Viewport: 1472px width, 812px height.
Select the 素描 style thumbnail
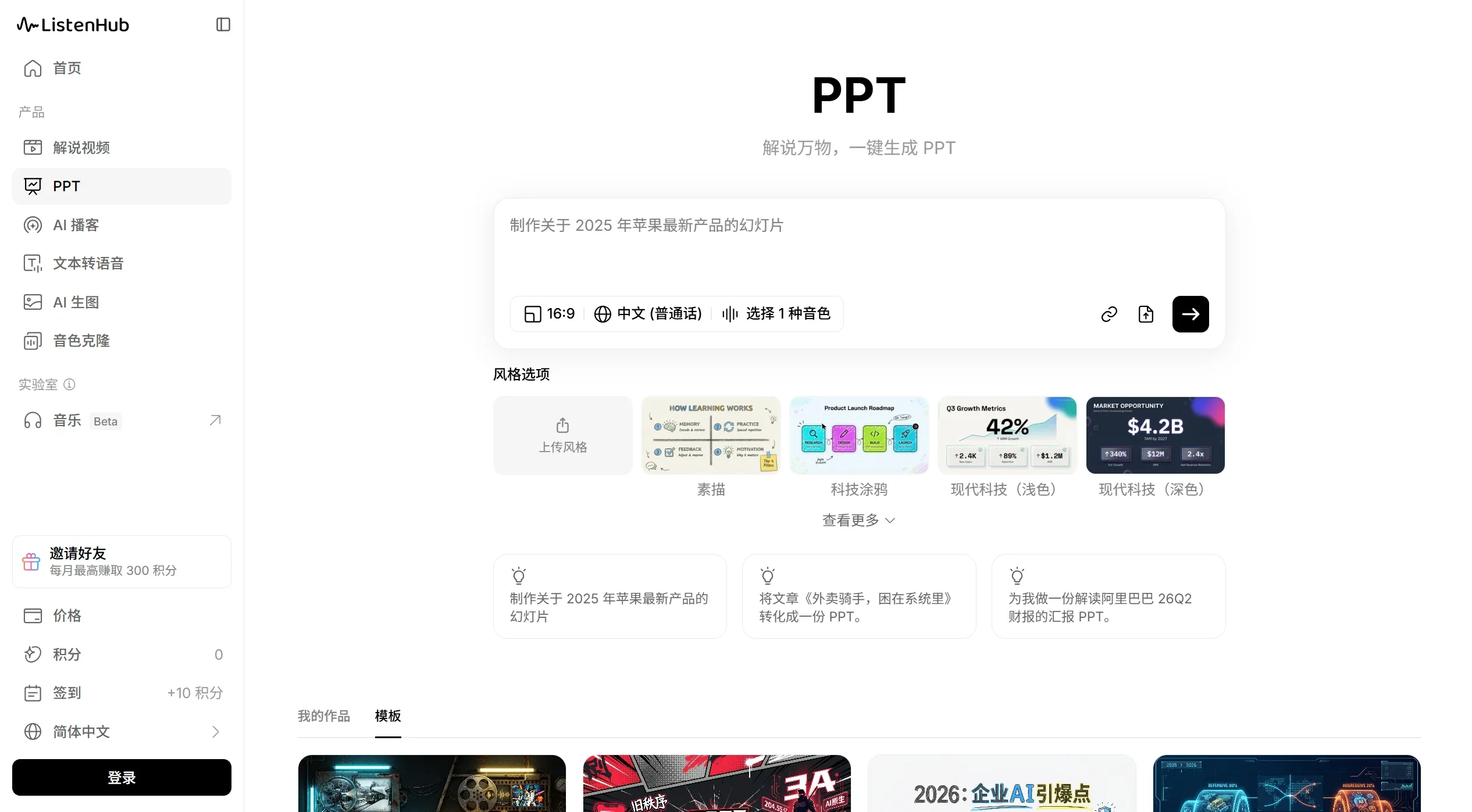711,435
